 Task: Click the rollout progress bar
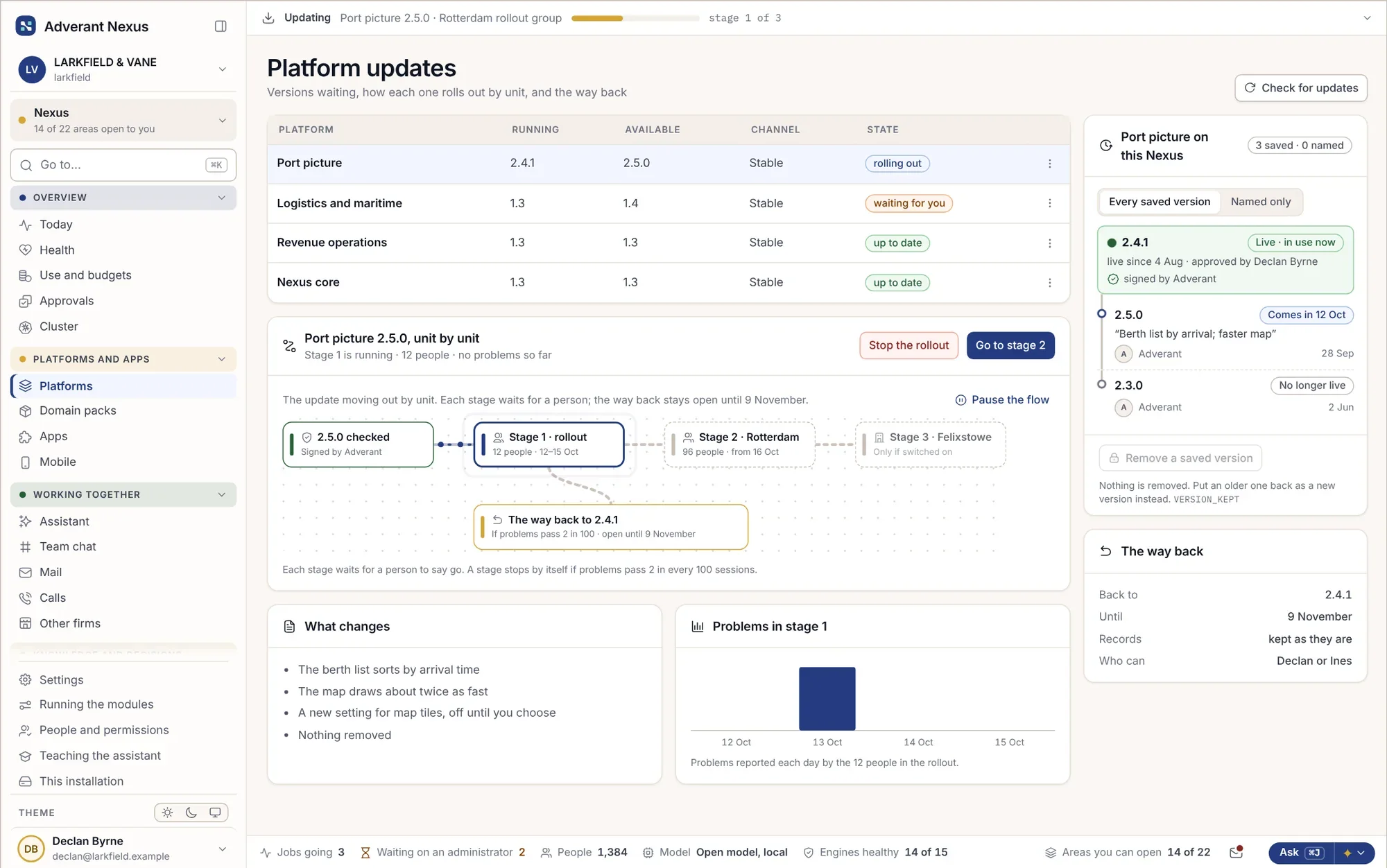pyautogui.click(x=635, y=18)
